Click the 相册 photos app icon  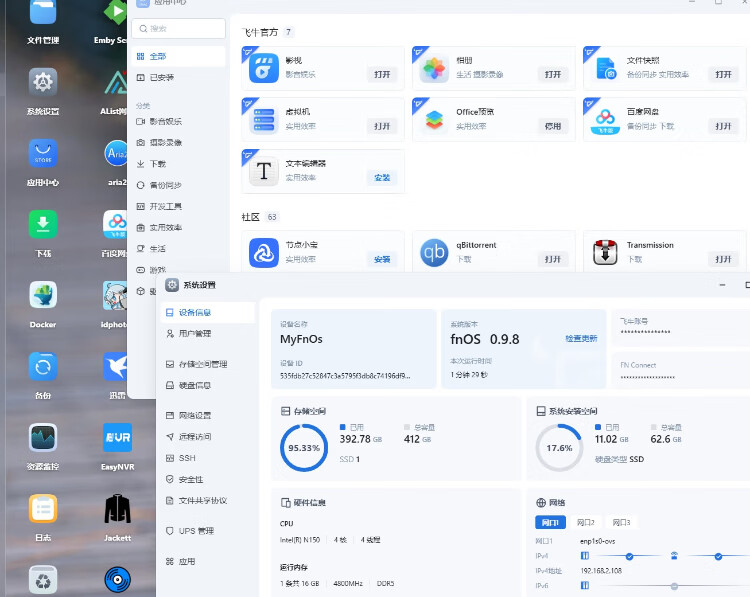point(434,69)
